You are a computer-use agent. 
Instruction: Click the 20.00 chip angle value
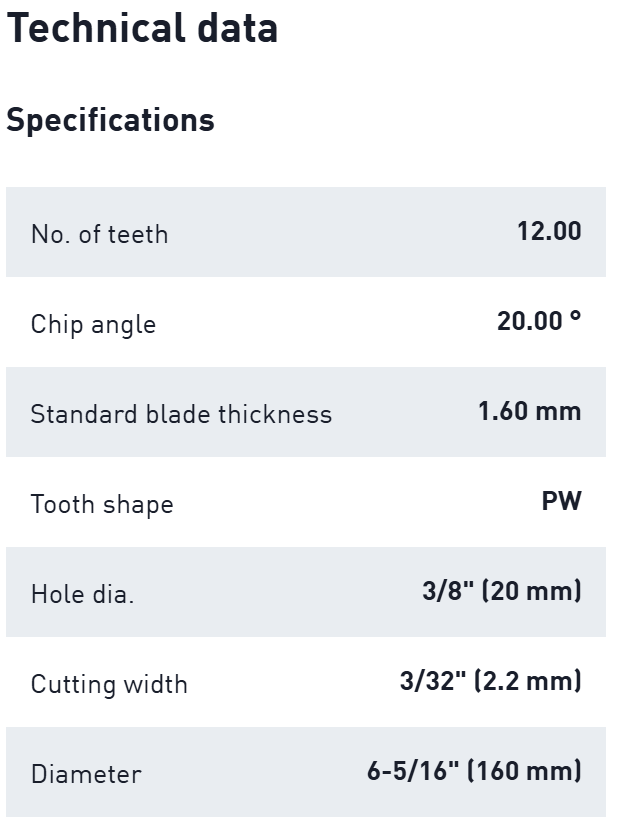(530, 321)
